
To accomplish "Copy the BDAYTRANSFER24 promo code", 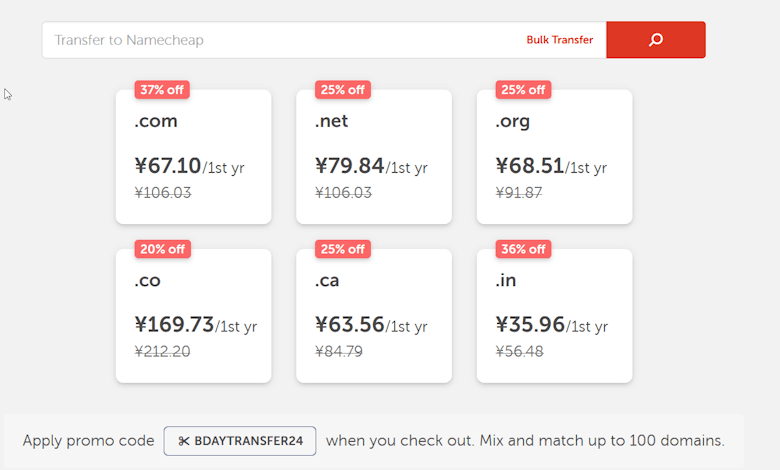I will pos(240,441).
